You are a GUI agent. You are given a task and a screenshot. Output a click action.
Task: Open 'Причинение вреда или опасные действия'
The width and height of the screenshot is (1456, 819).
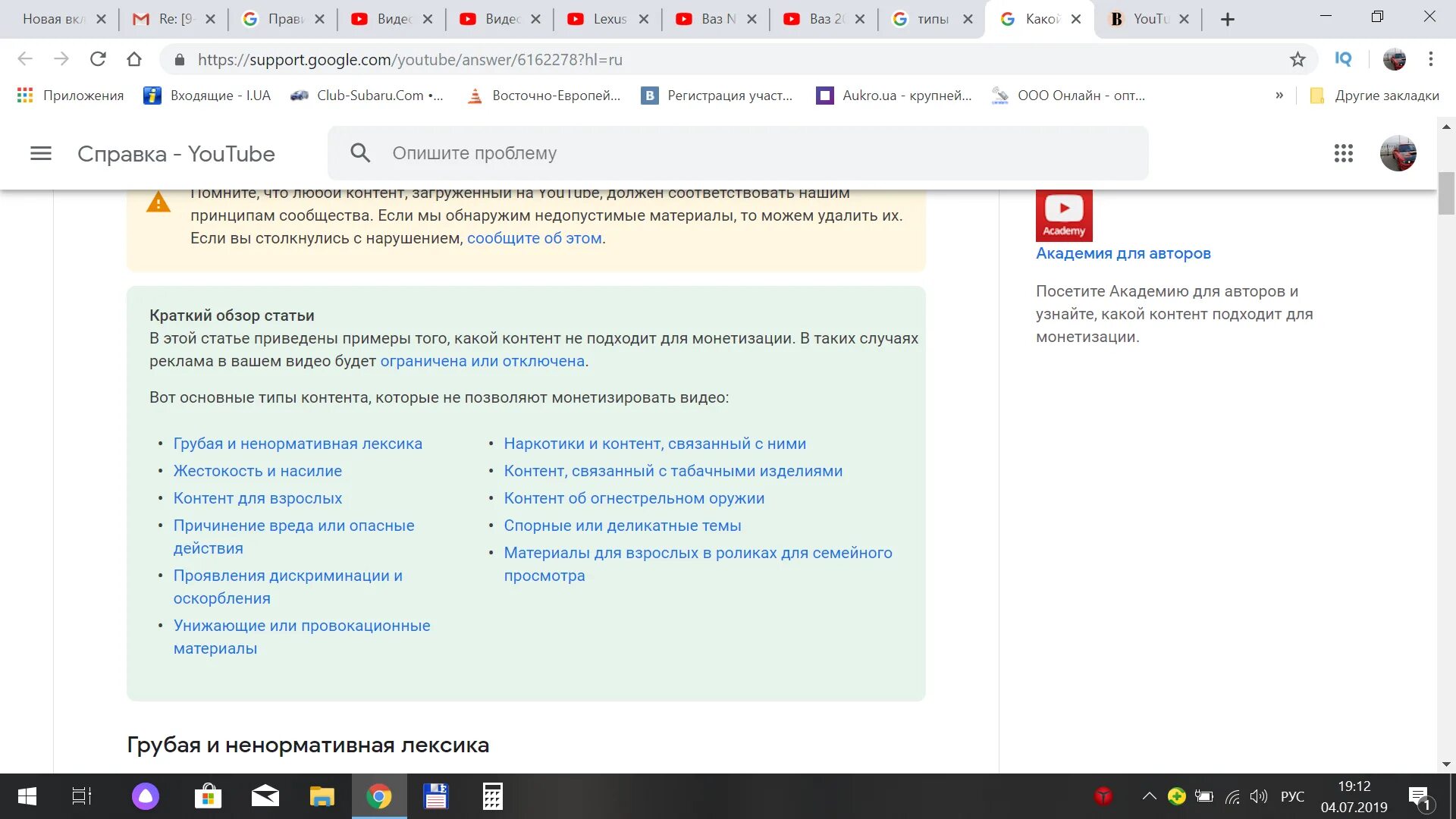click(294, 537)
